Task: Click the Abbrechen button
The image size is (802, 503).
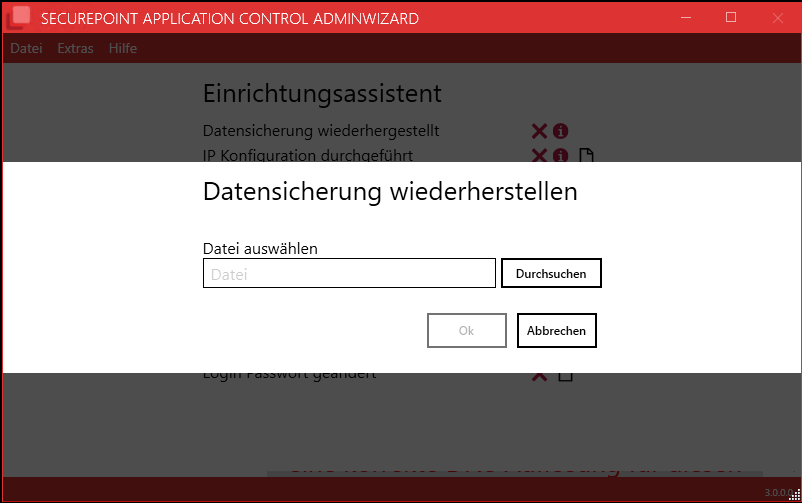Action: pos(556,331)
